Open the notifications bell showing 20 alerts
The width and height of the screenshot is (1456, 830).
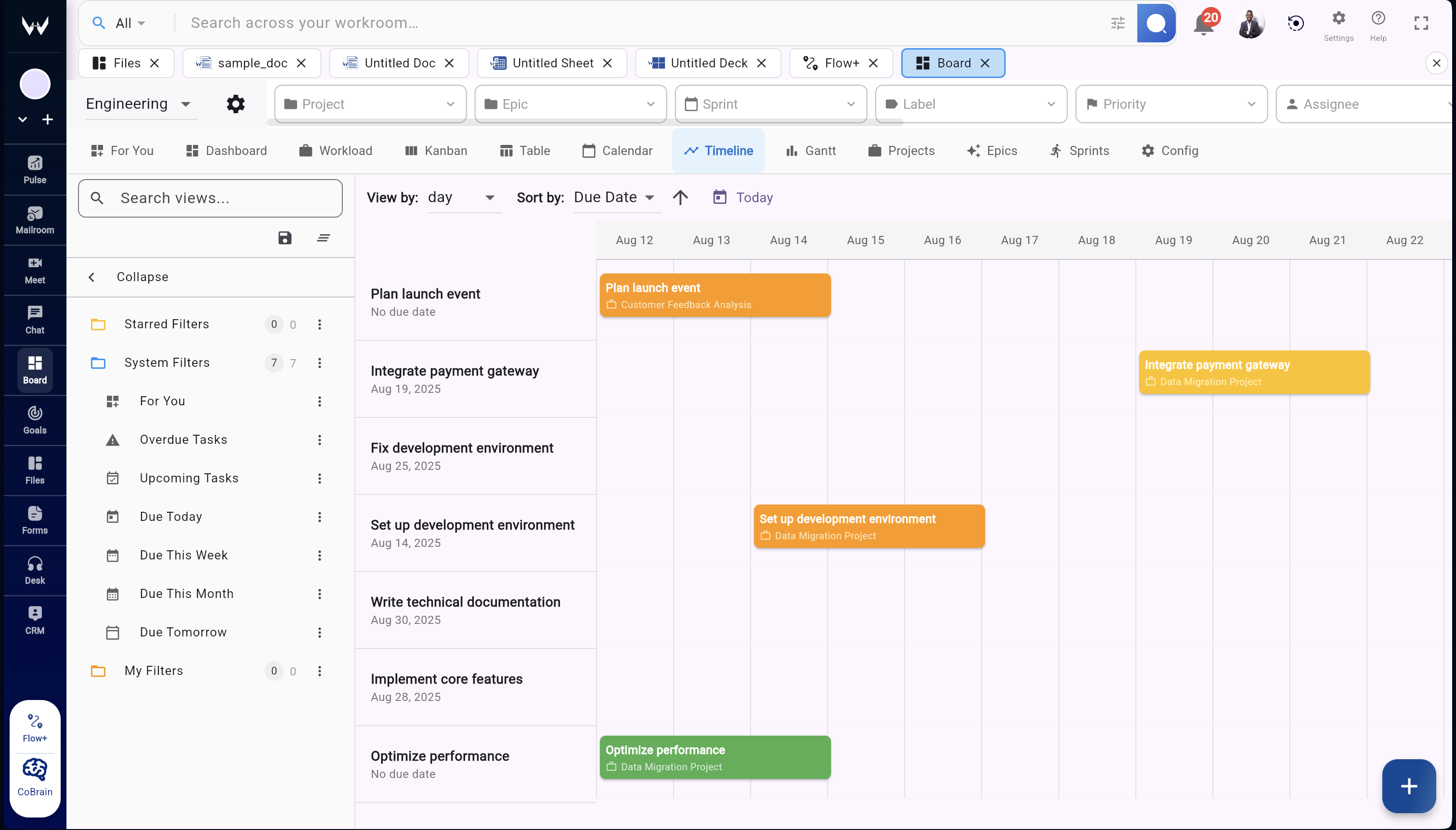(1203, 23)
